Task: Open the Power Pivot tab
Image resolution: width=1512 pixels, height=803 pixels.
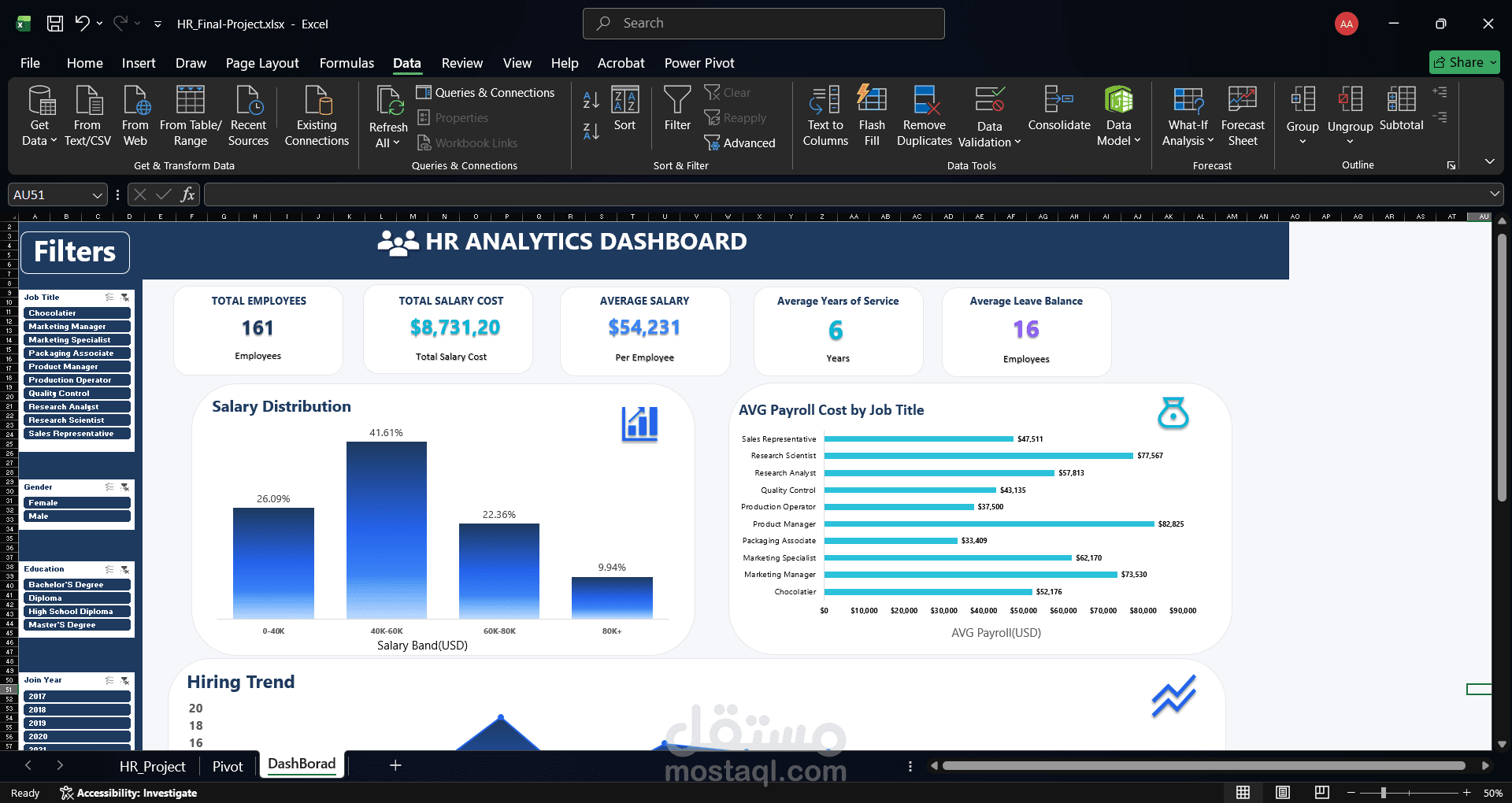Action: [x=699, y=63]
